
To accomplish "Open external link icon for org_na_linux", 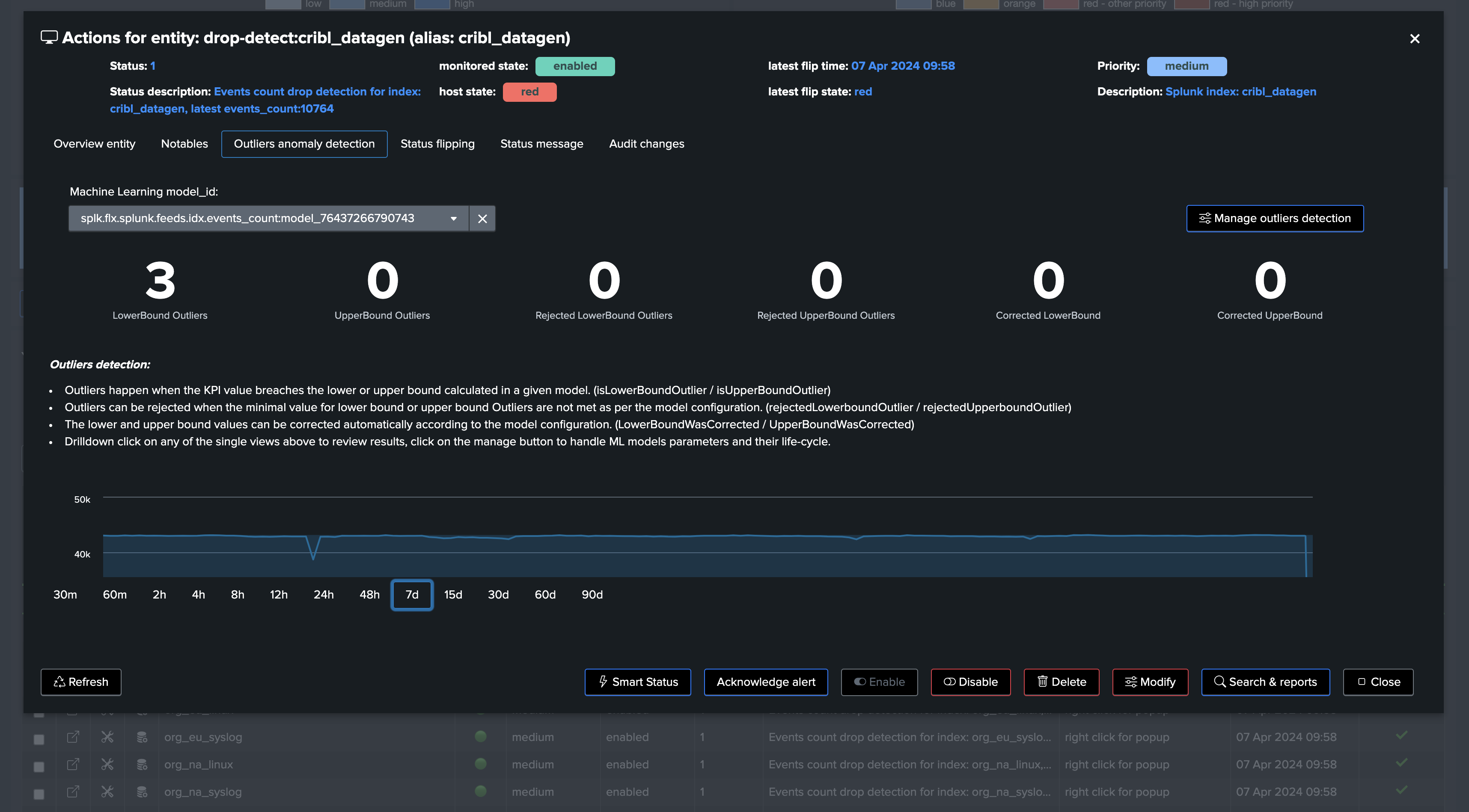I will click(73, 764).
